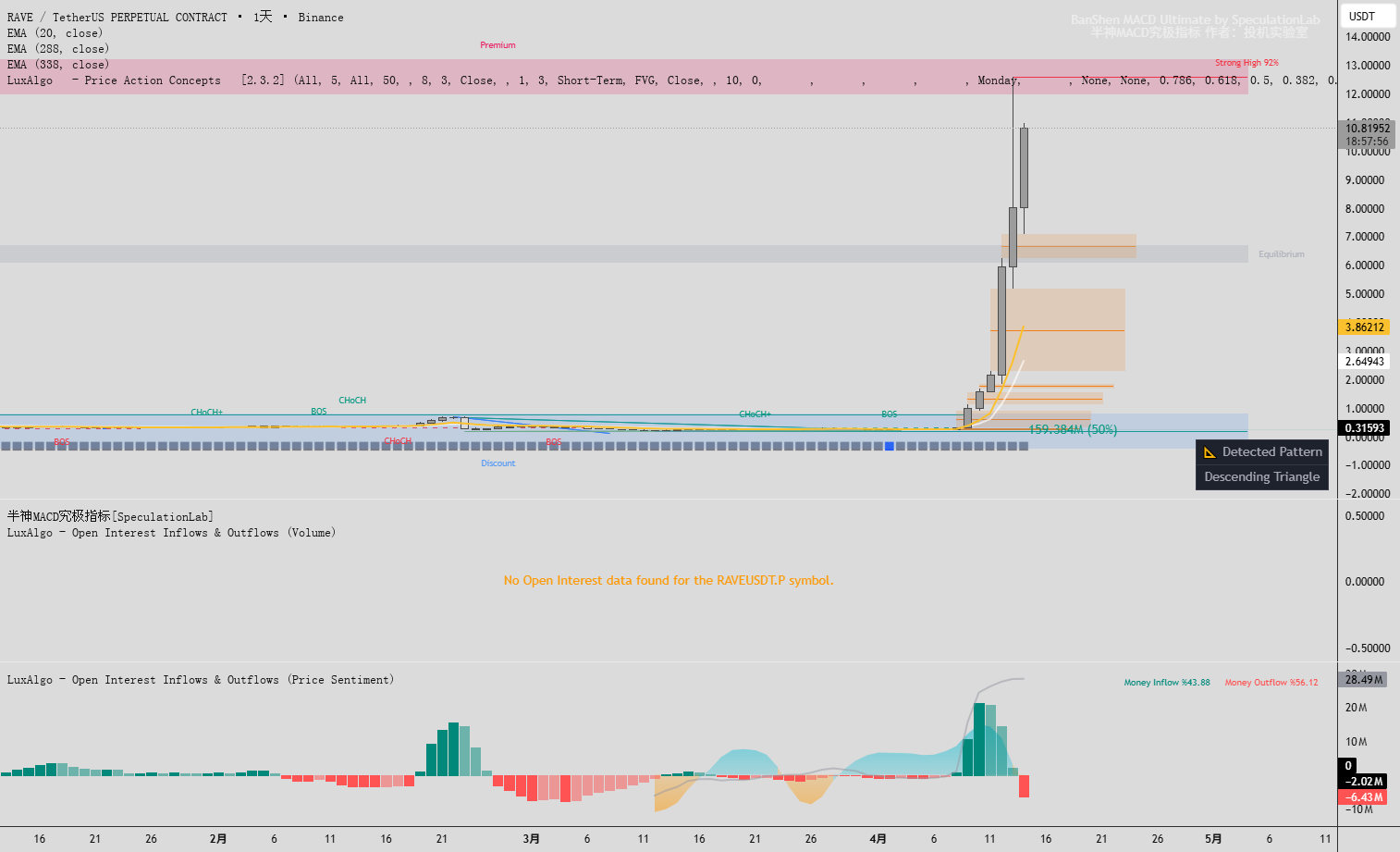Click the 5月 date on time axis
This screenshot has width=1400, height=852.
click(x=1213, y=839)
